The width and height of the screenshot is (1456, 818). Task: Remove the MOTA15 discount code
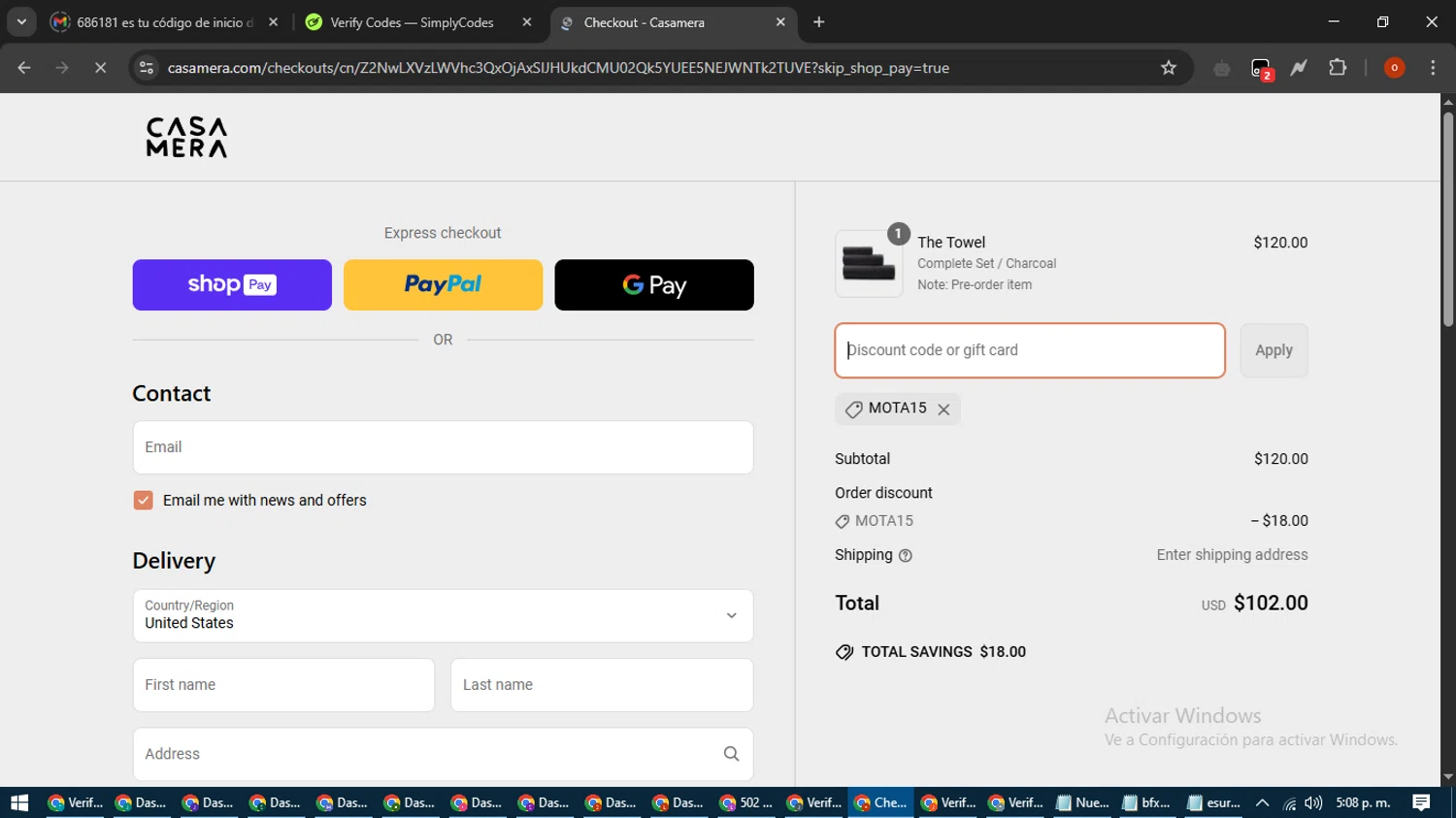943,409
